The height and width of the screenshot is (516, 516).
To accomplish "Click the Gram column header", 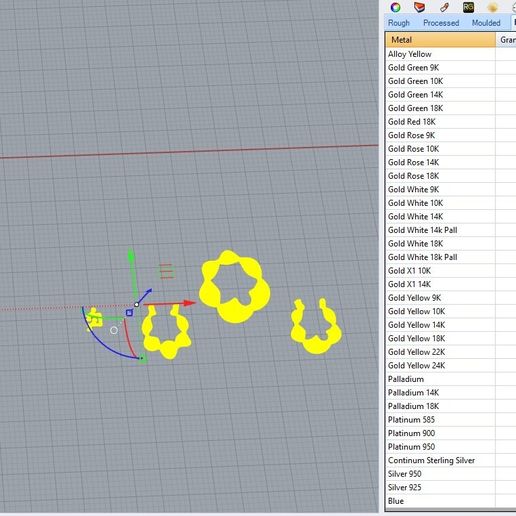I will [x=506, y=40].
